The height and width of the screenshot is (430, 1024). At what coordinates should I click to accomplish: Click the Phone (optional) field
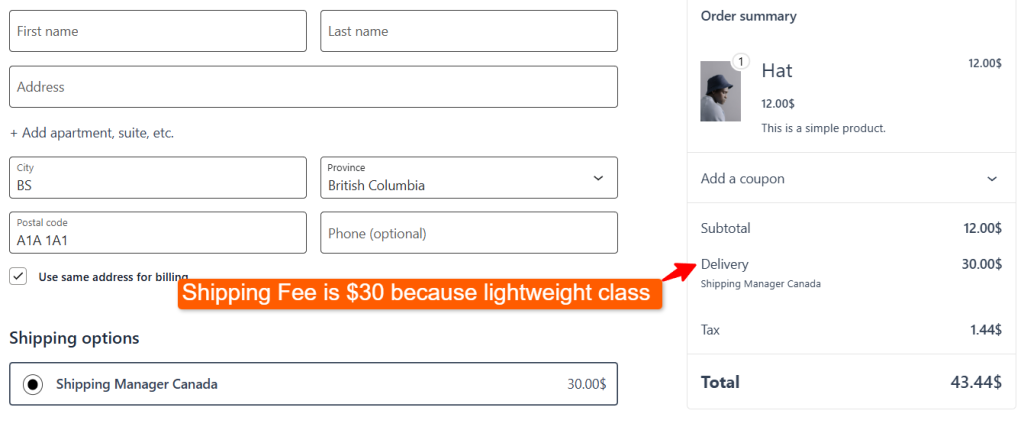pos(468,233)
